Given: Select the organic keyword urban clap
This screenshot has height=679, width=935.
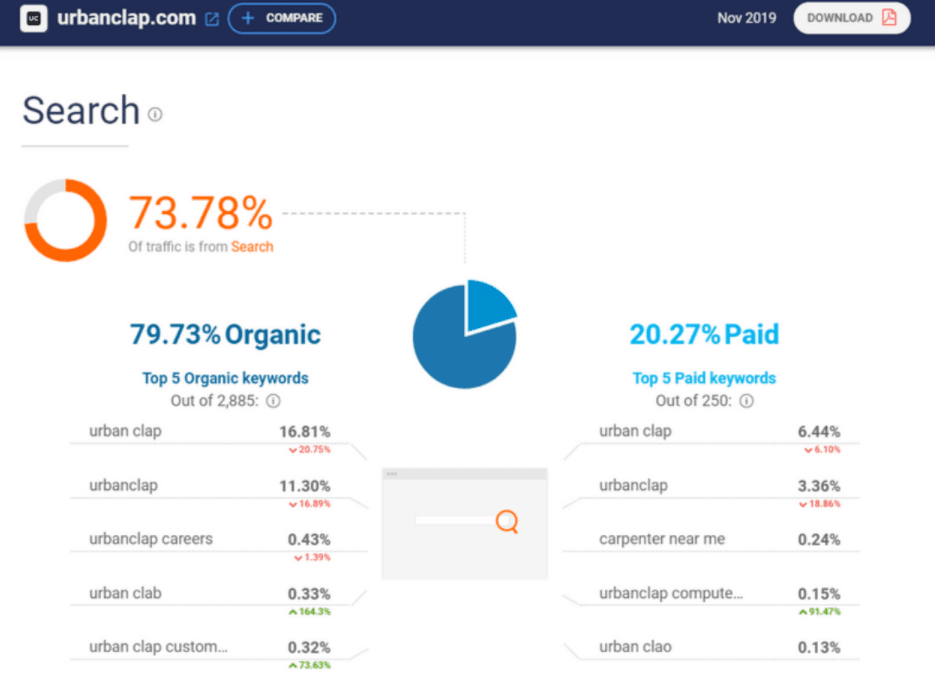Looking at the screenshot, I should click(124, 431).
